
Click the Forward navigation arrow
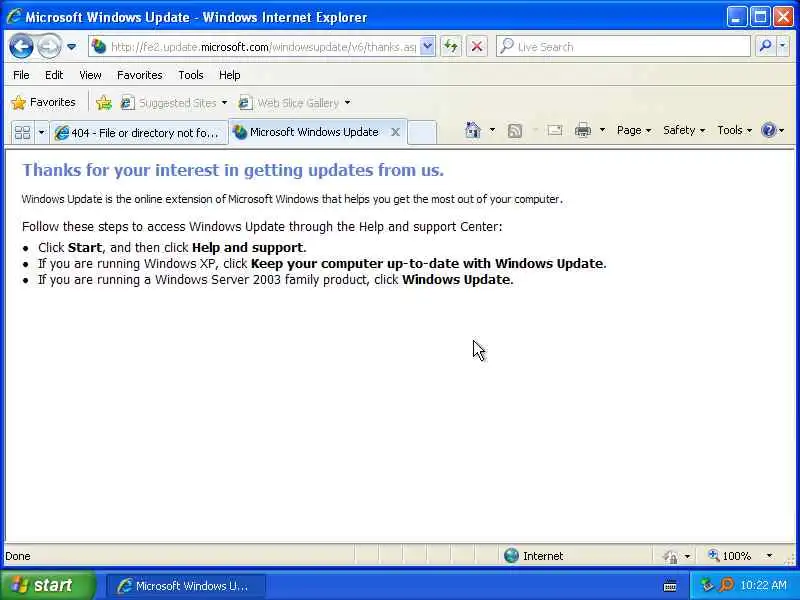click(x=49, y=46)
